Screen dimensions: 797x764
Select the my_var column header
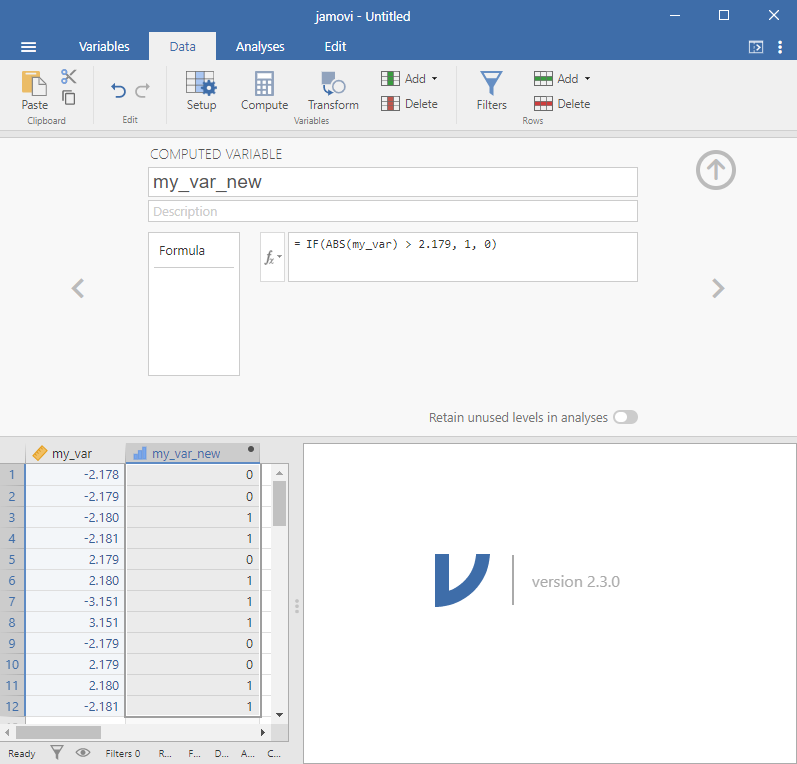click(x=75, y=453)
